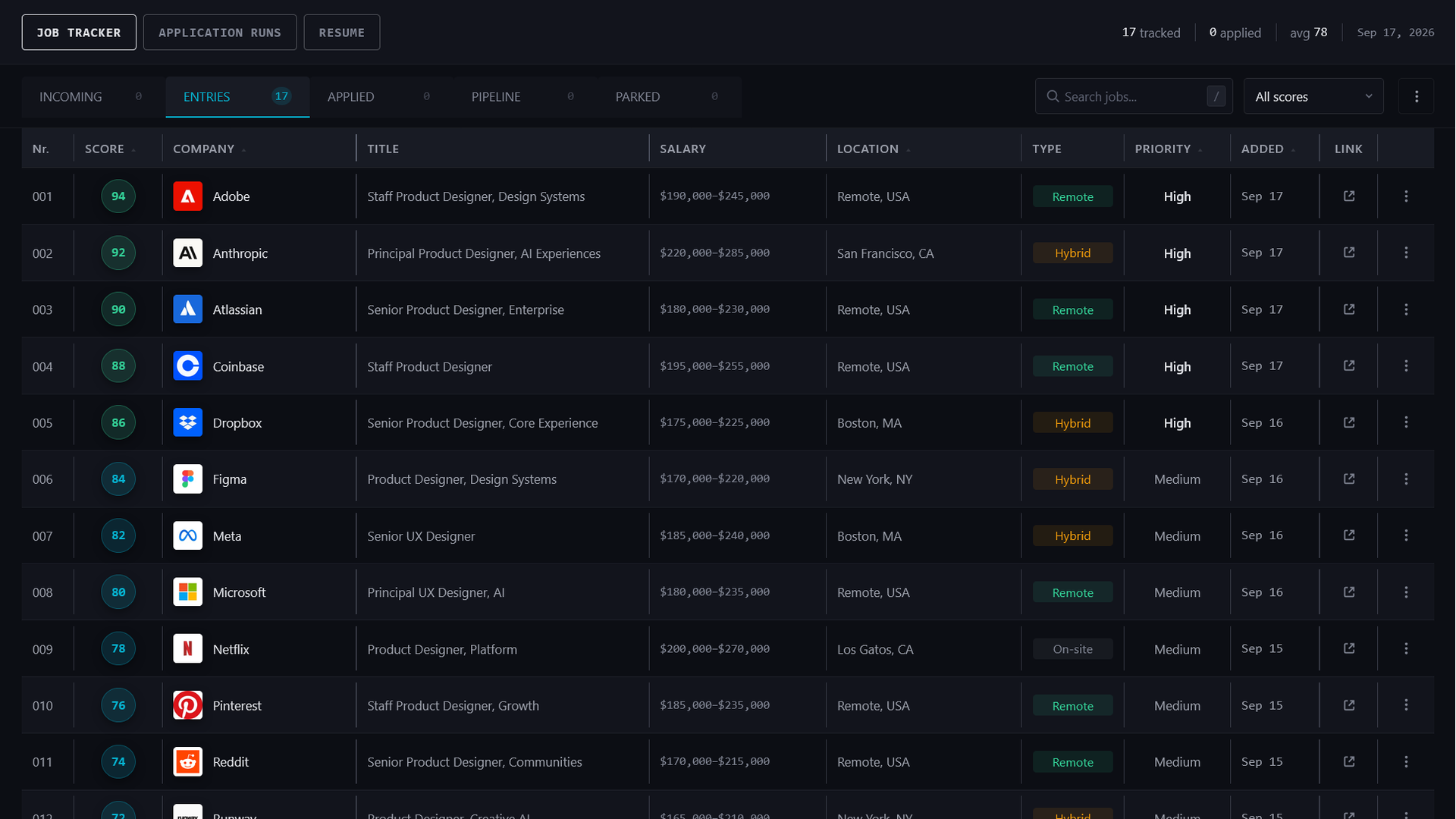Click the "17 tracked" header stat
The height and width of the screenshot is (819, 1456).
pyautogui.click(x=1150, y=33)
